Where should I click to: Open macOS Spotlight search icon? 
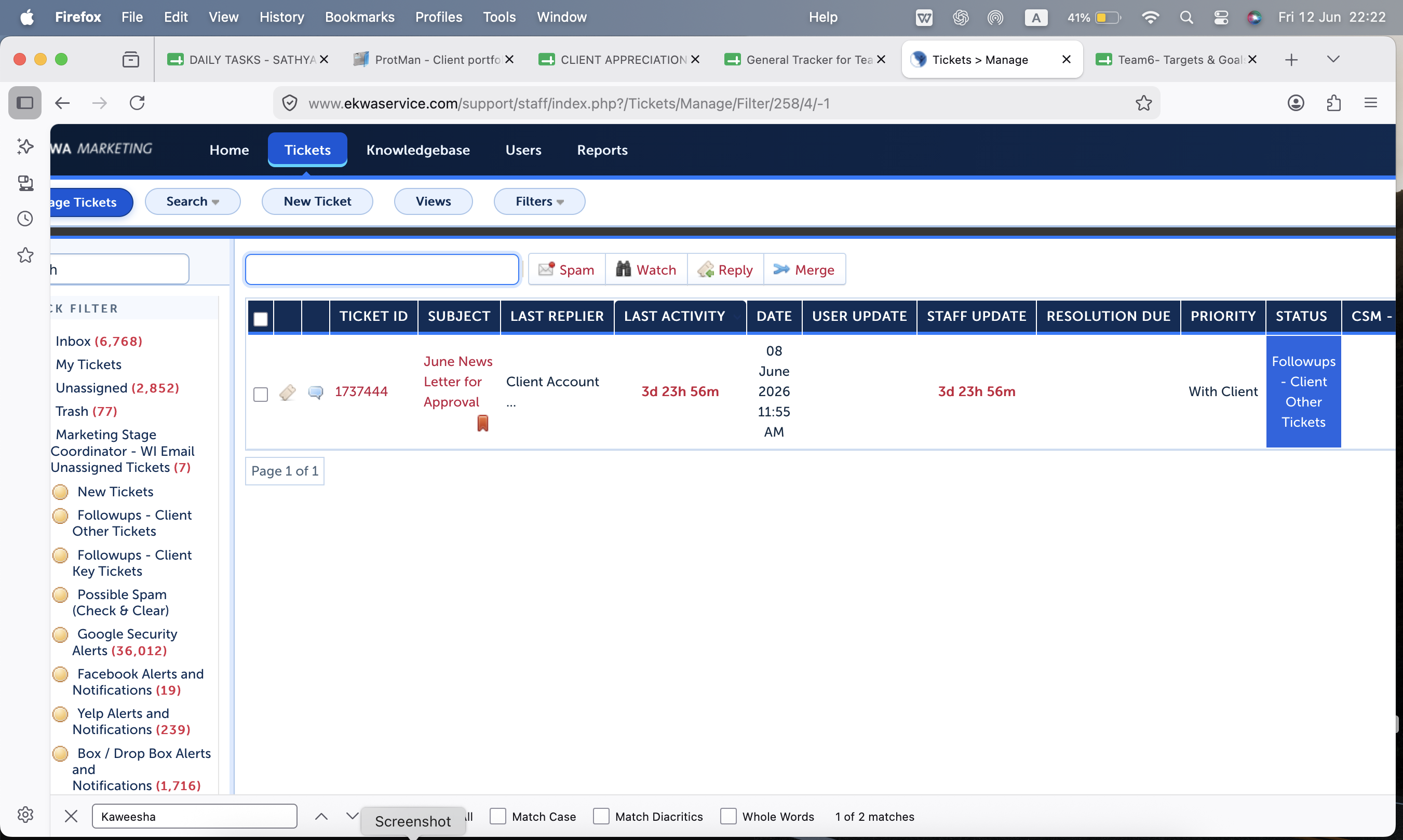[1186, 17]
